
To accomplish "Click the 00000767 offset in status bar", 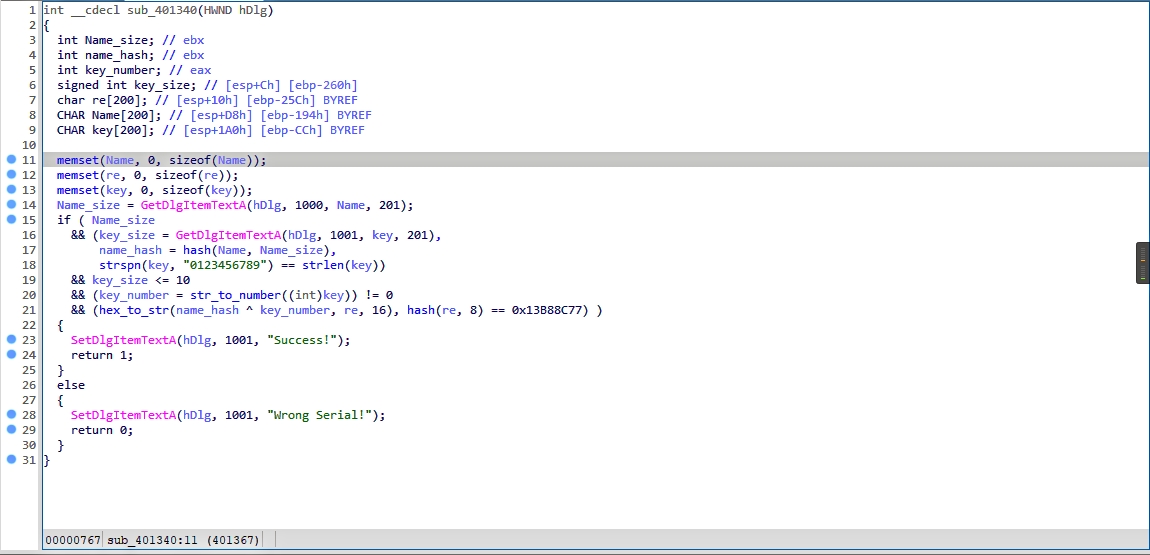I will 73,540.
